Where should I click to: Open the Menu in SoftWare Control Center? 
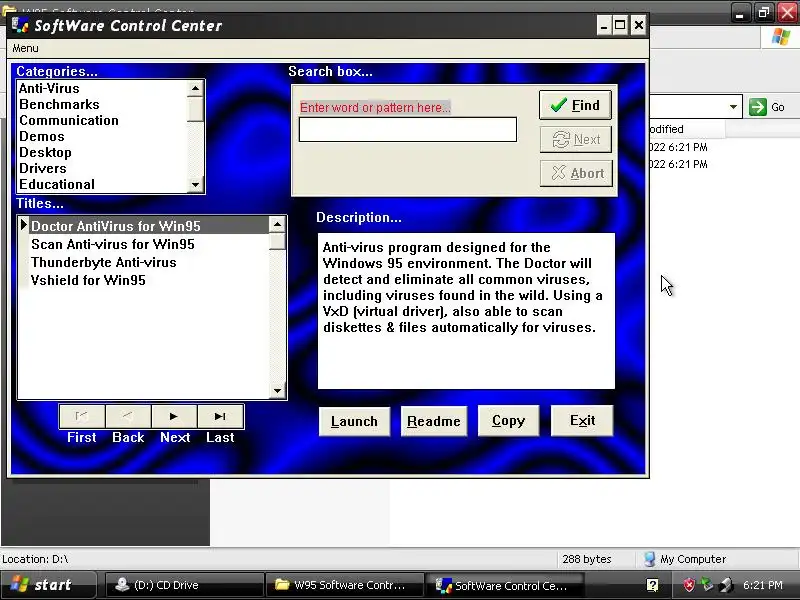(26, 48)
